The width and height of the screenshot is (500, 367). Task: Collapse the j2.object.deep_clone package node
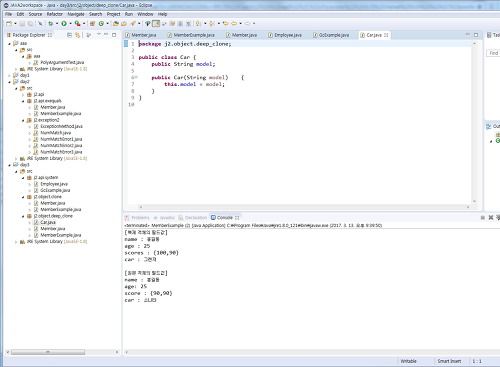click(x=23, y=216)
